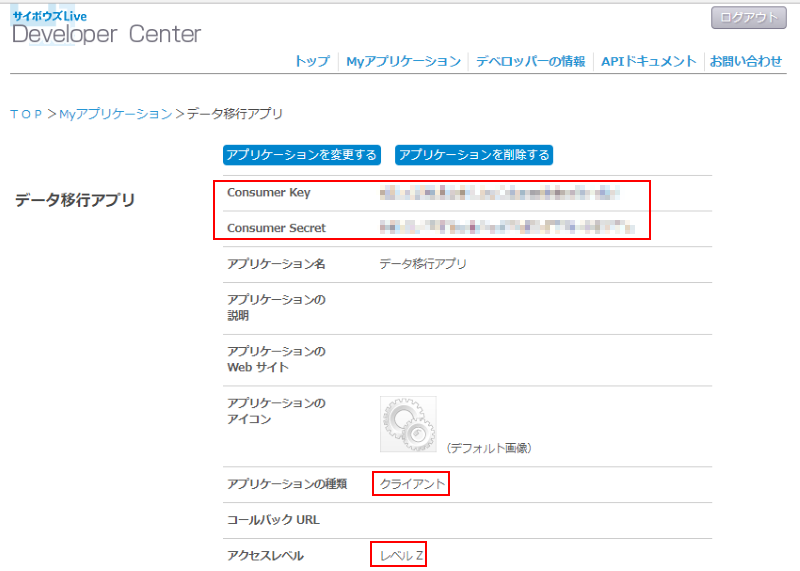Click the Consumer Secret label
The height and width of the screenshot is (571, 800).
[276, 228]
